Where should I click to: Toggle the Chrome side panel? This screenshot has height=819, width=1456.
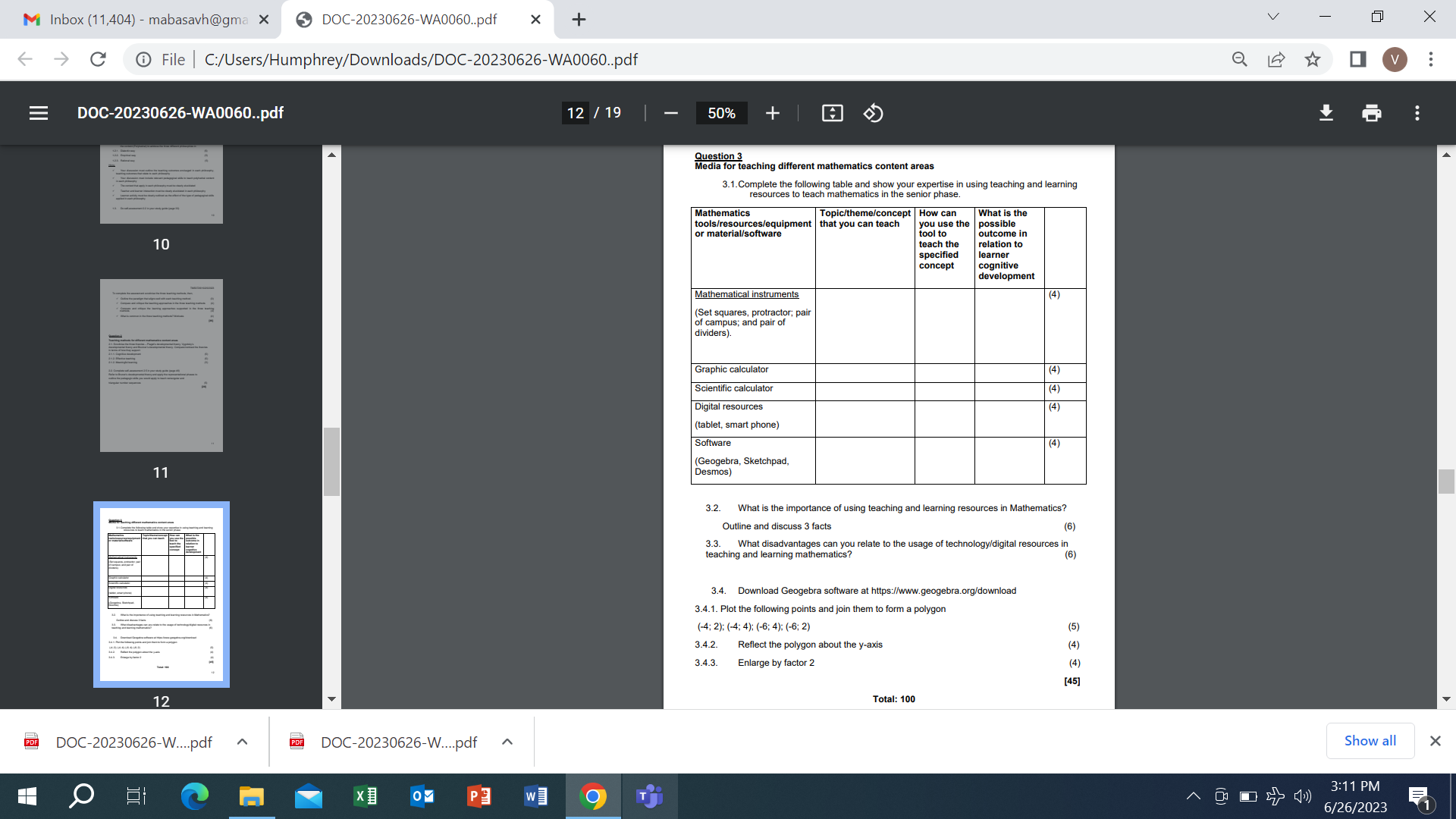[1357, 59]
